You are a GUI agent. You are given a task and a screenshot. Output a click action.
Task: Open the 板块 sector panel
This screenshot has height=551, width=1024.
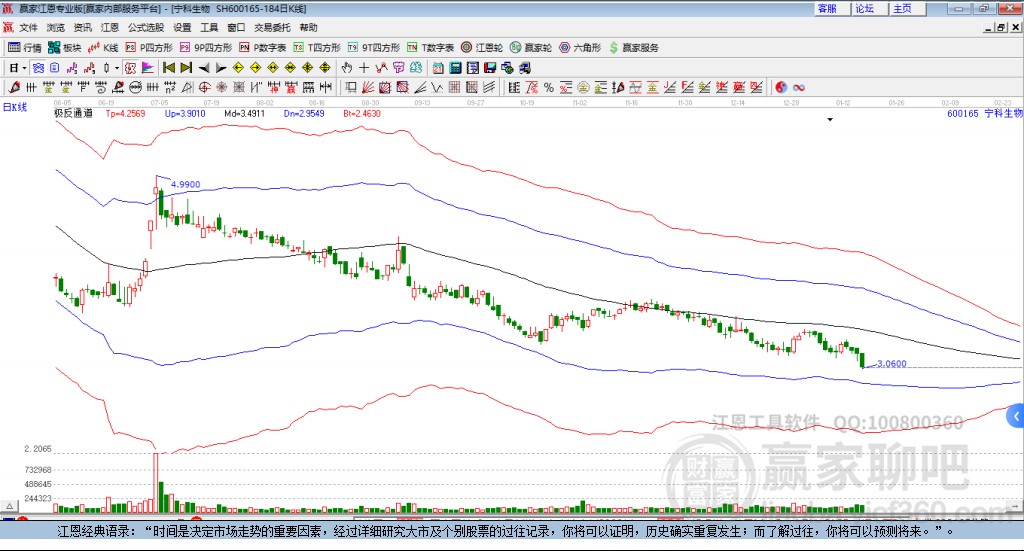(x=64, y=48)
